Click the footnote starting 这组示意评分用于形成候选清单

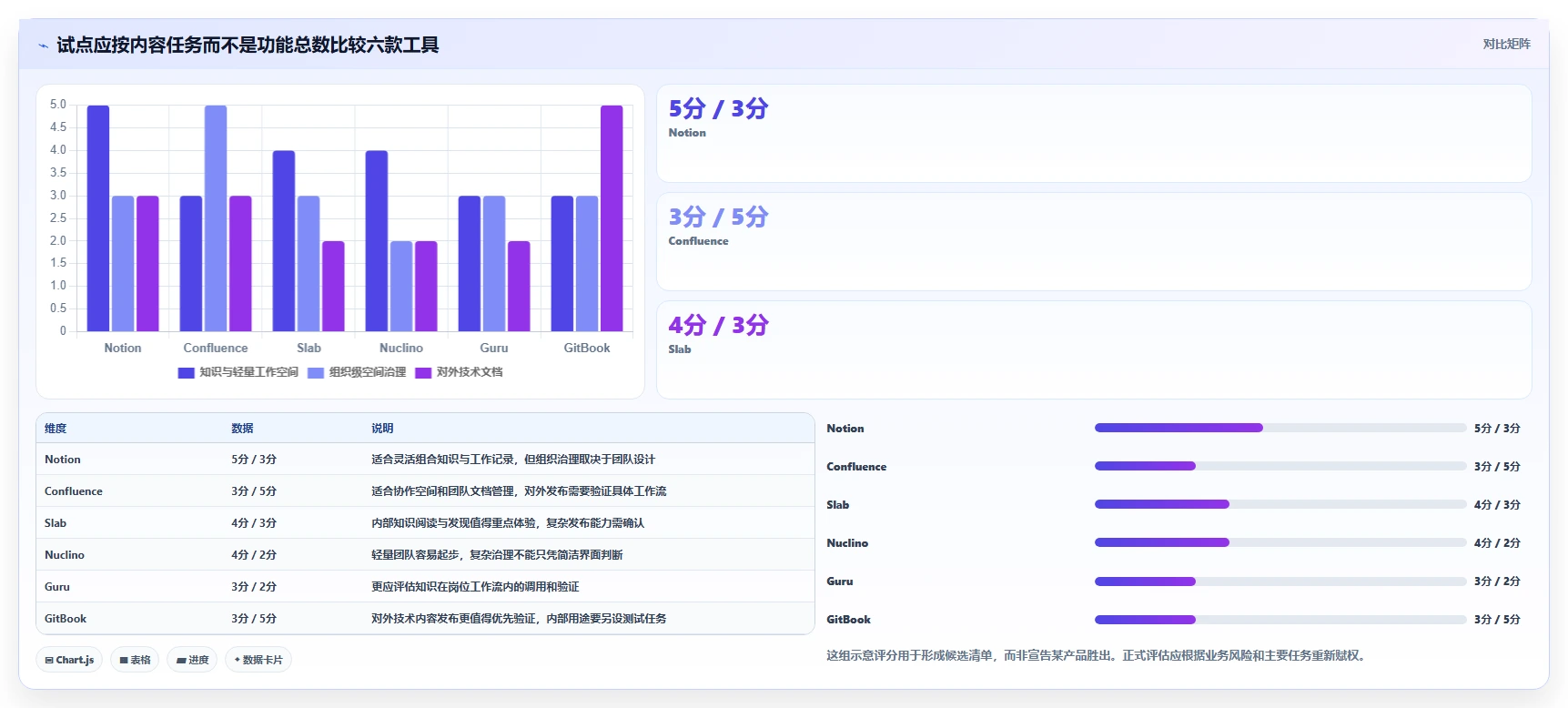1098,655
